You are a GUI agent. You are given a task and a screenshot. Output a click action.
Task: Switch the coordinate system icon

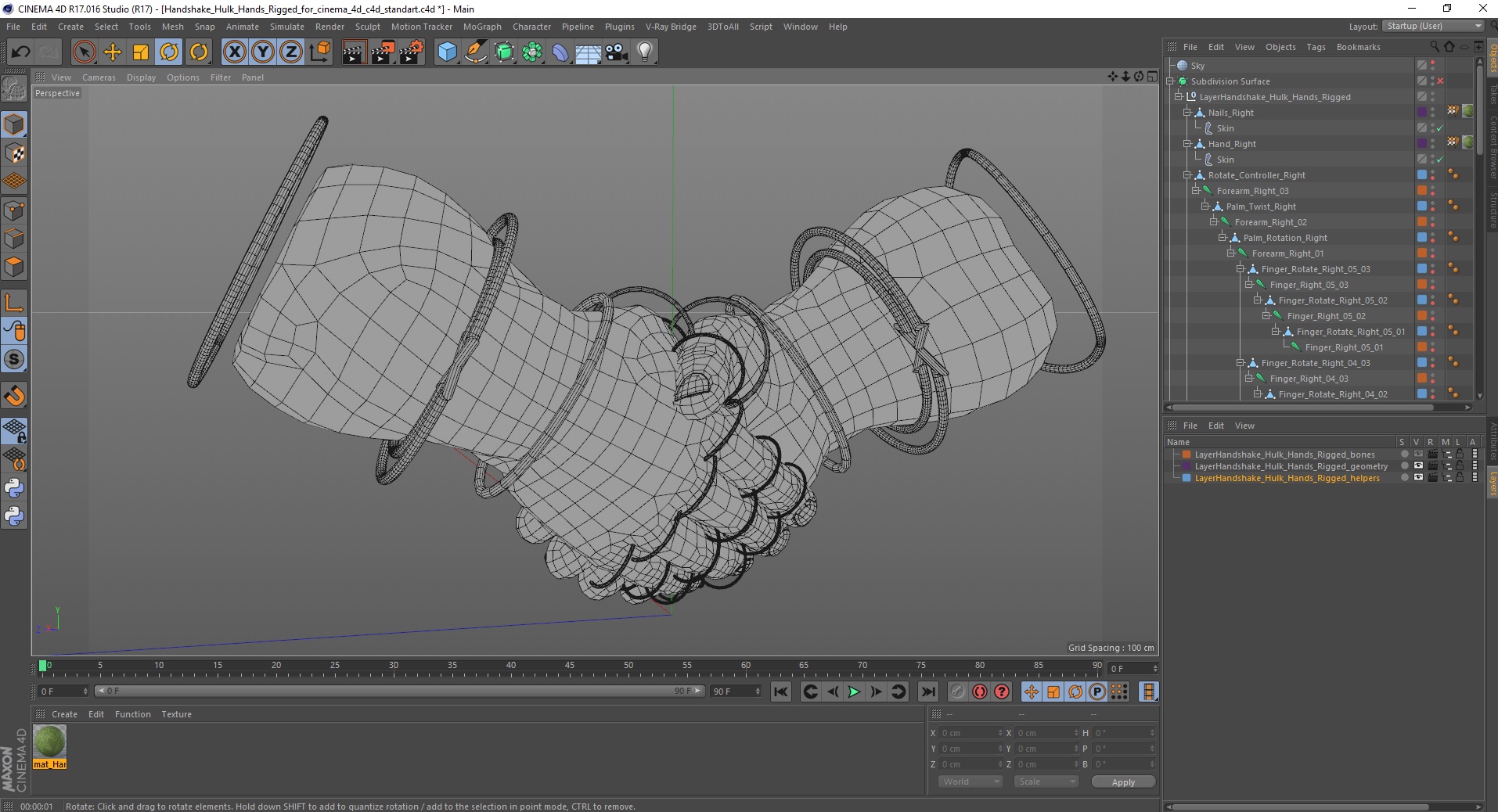(320, 52)
